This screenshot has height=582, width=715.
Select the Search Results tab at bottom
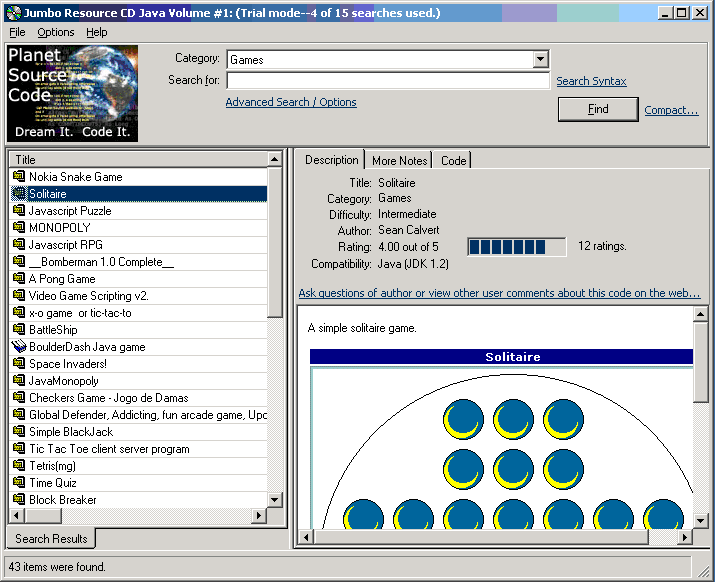(x=51, y=539)
